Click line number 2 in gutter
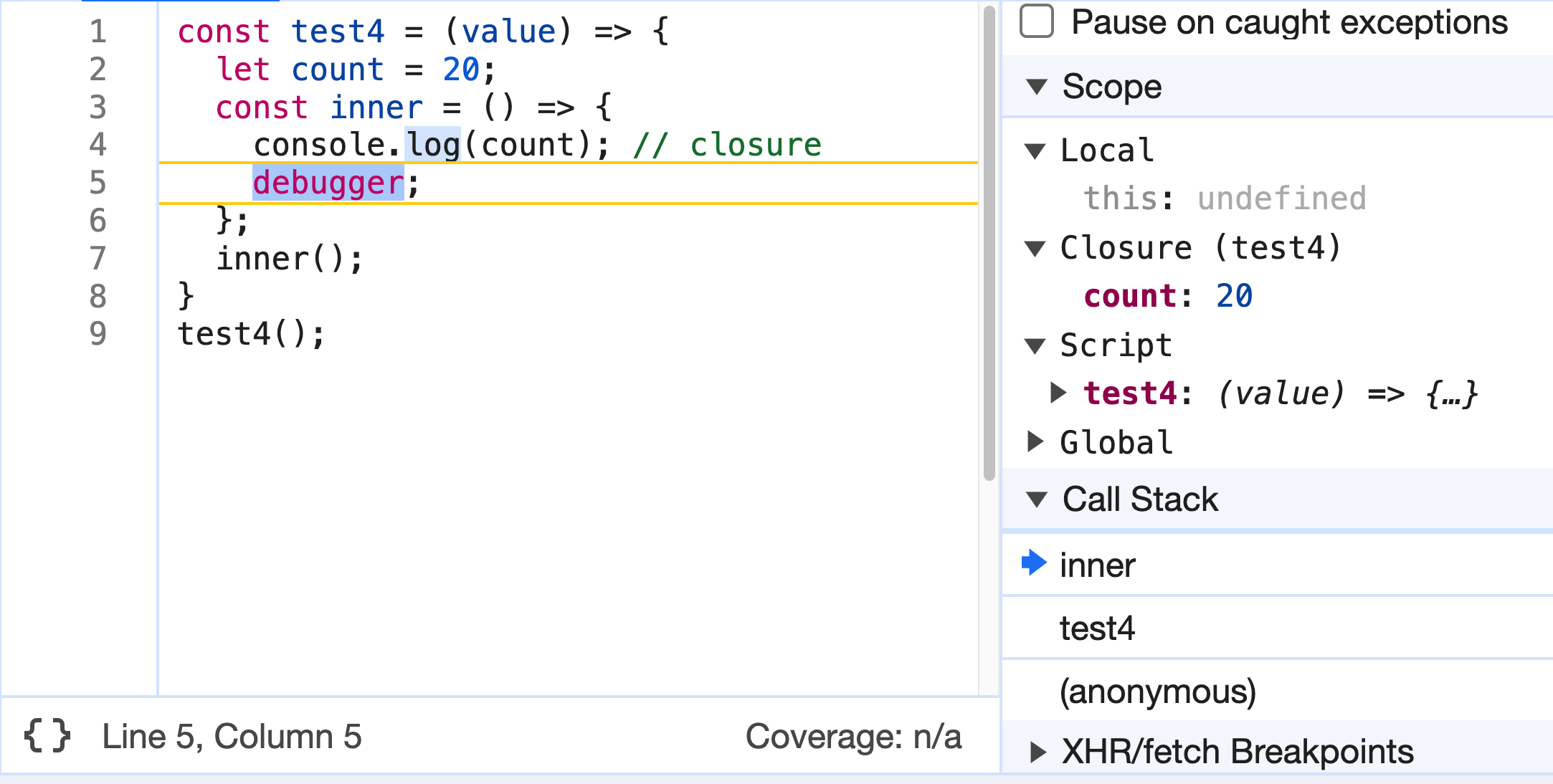The height and width of the screenshot is (784, 1553). (98, 70)
